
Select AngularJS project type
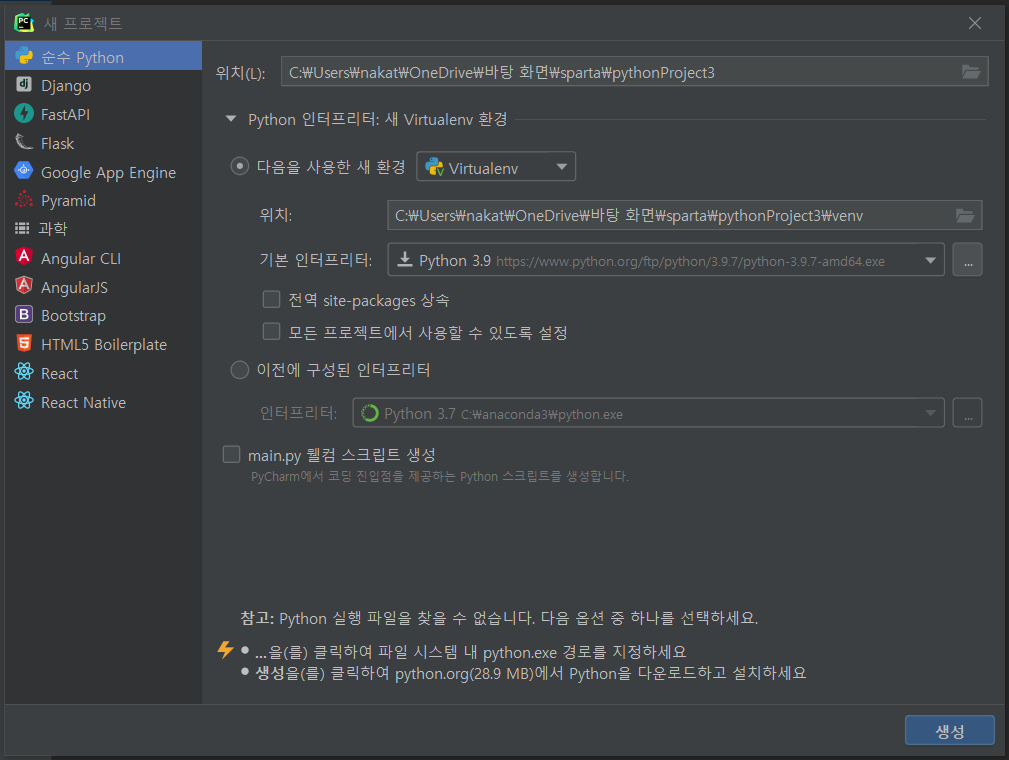[104, 287]
